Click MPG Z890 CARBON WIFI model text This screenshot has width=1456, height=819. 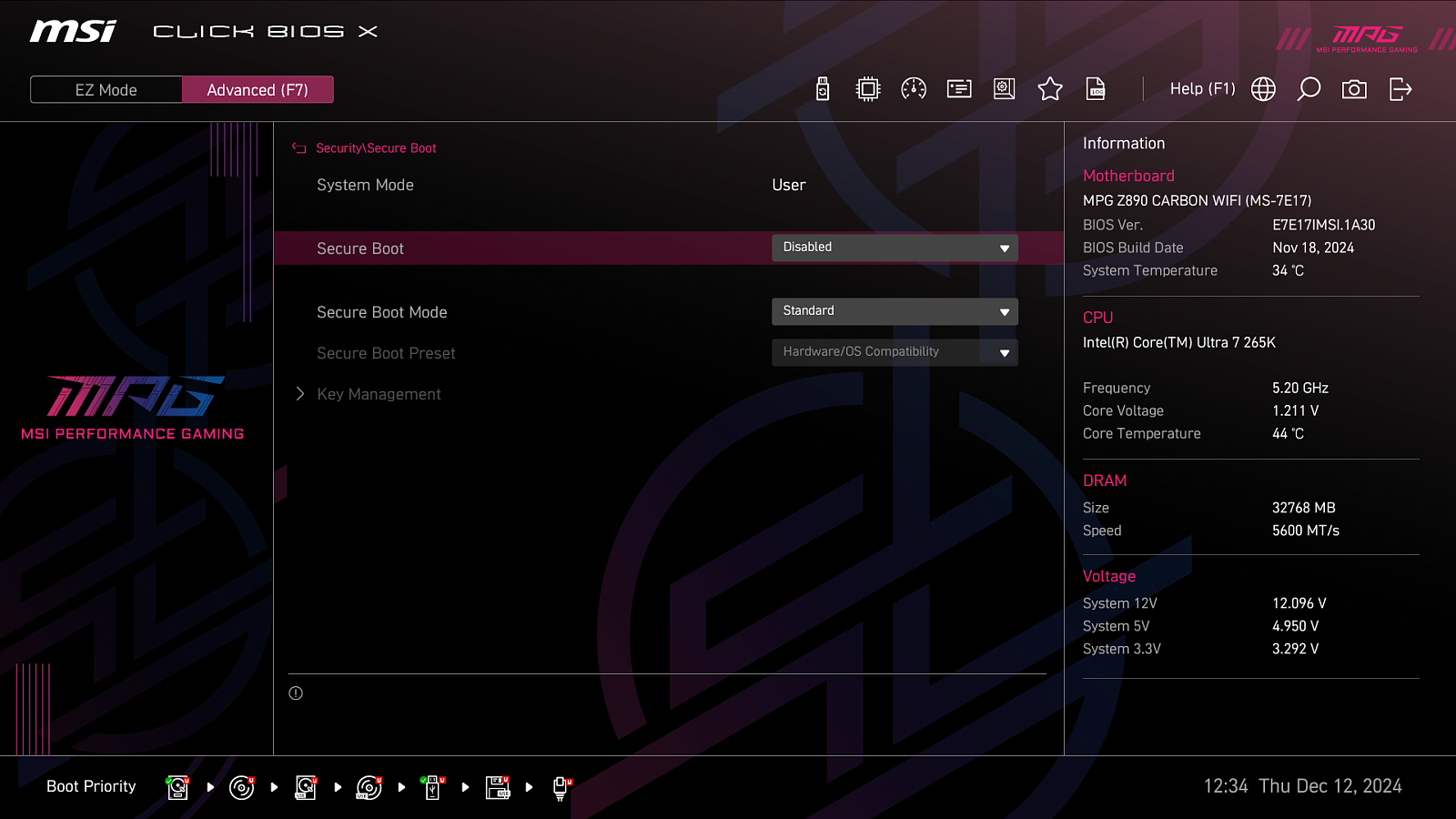click(x=1197, y=200)
